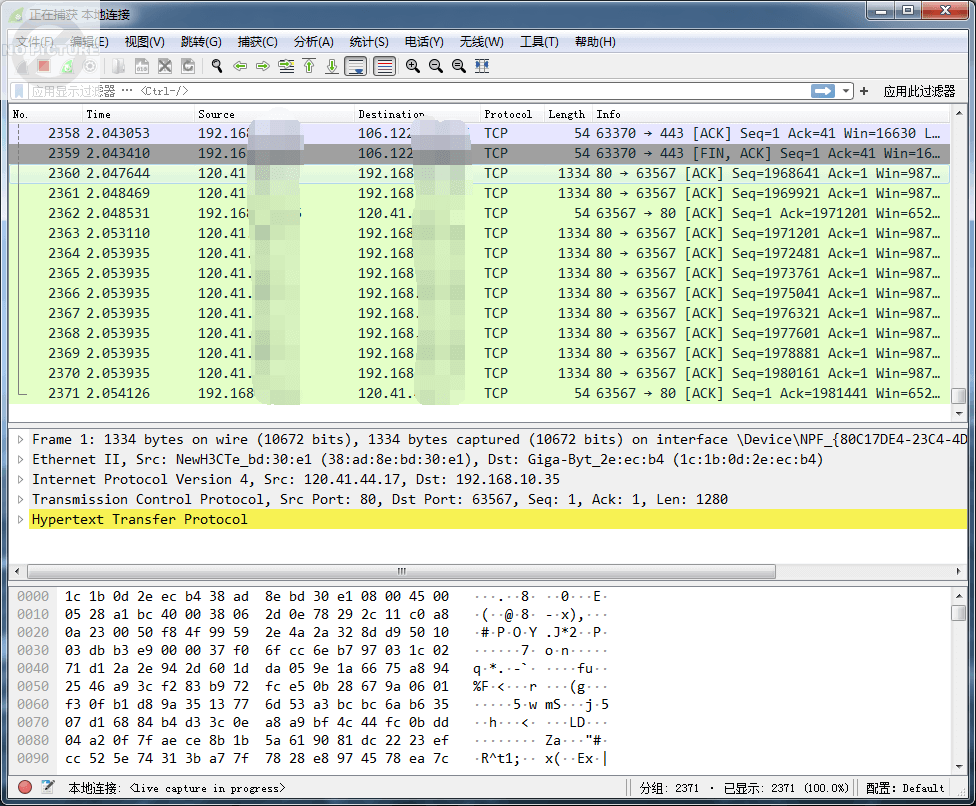Image resolution: width=976 pixels, height=806 pixels.
Task: Open the 统计(S) menu
Action: 369,42
